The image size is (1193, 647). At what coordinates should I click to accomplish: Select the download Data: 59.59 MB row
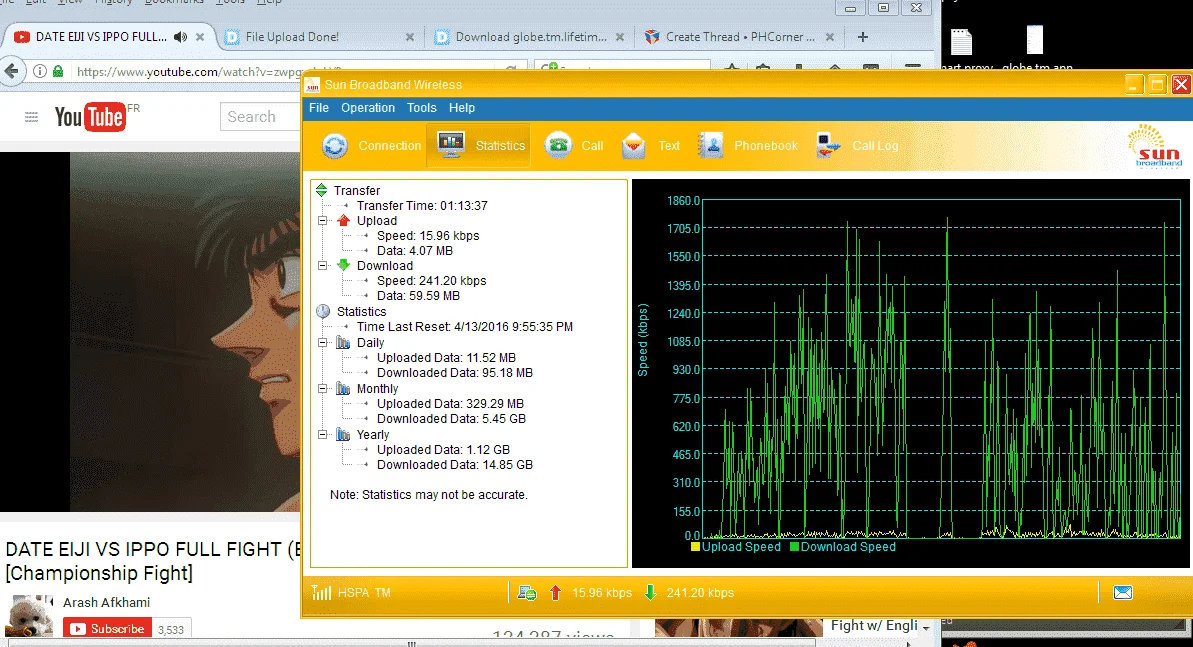click(x=418, y=295)
